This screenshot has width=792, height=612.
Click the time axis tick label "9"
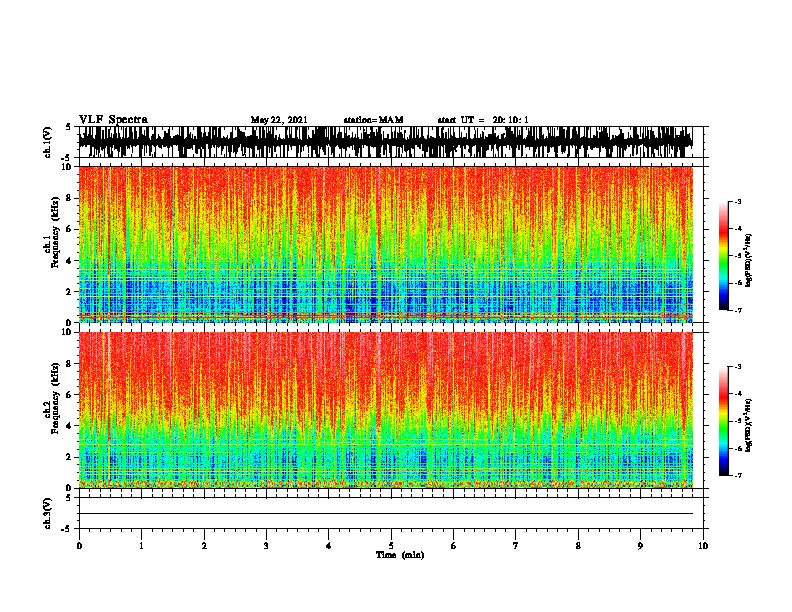click(640, 546)
